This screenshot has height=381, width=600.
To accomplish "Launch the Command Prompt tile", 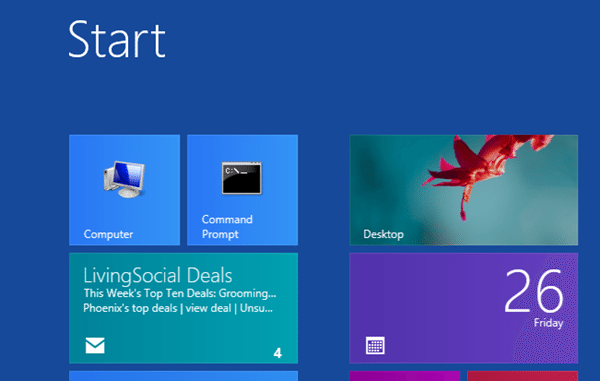I will click(x=242, y=190).
